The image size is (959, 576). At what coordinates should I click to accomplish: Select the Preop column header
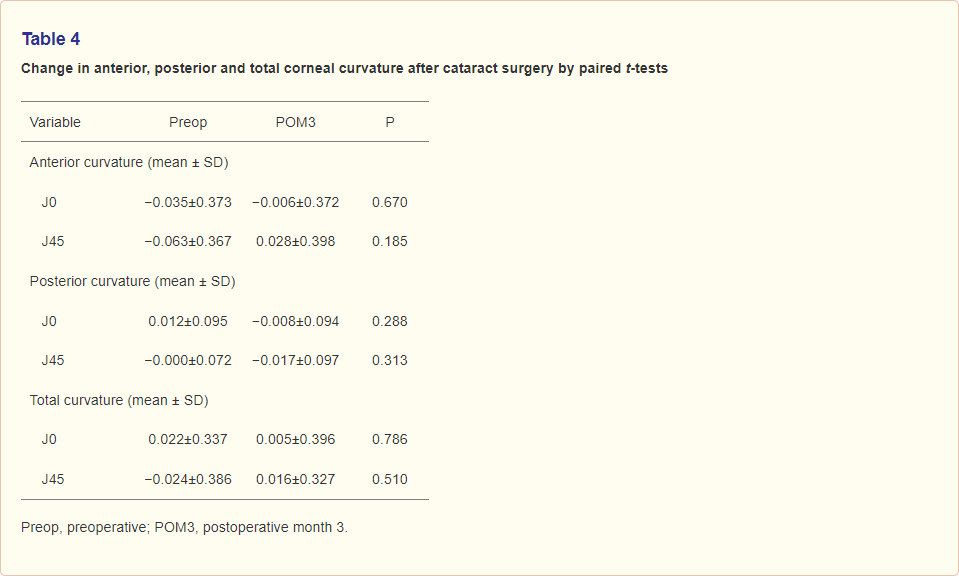[188, 122]
